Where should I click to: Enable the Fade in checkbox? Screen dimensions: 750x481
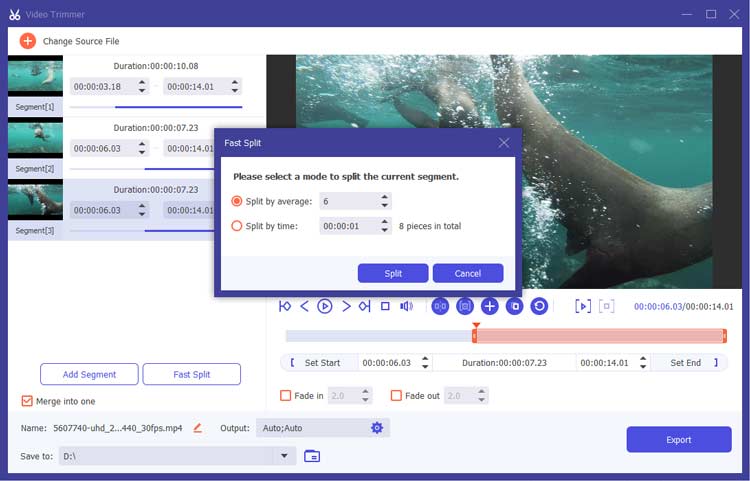coord(286,395)
